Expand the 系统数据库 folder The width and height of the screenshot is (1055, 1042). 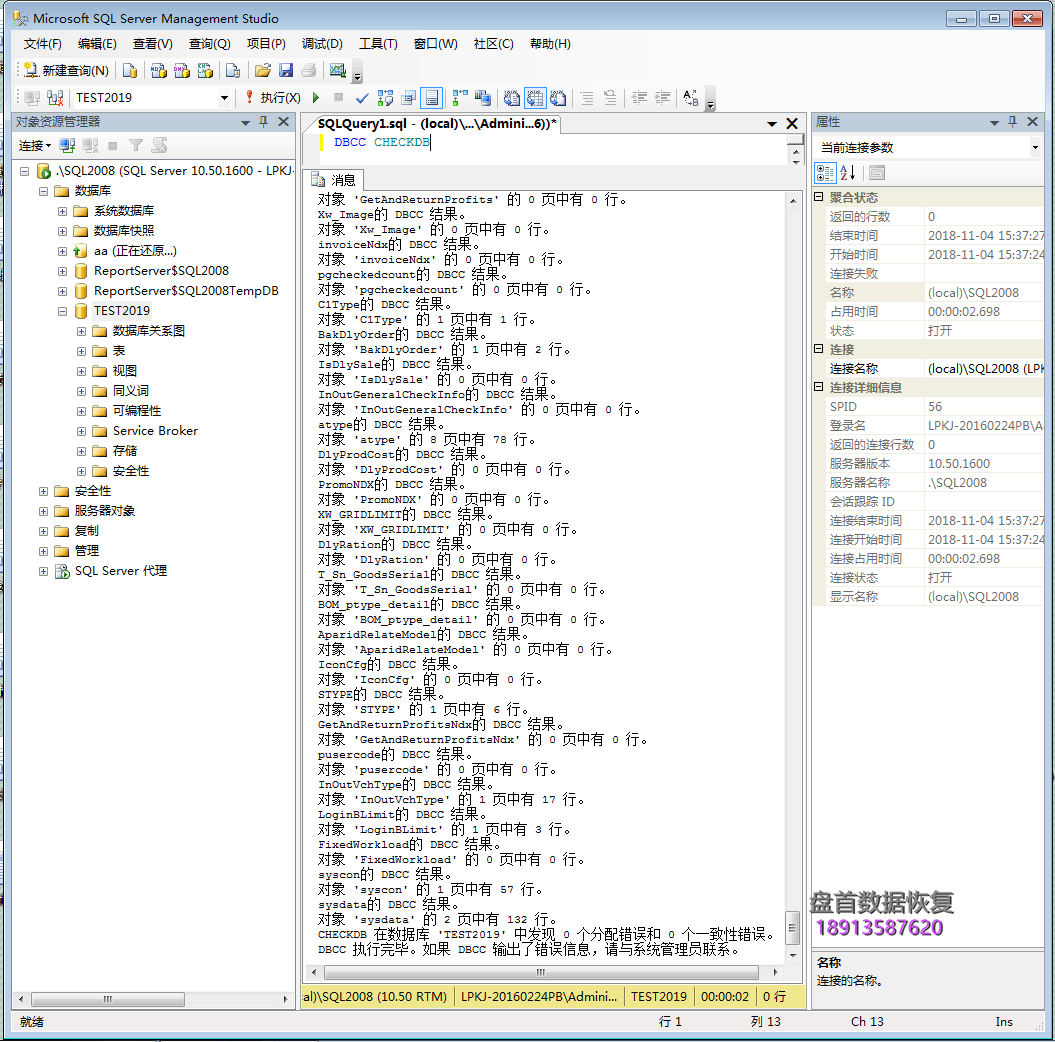63,211
